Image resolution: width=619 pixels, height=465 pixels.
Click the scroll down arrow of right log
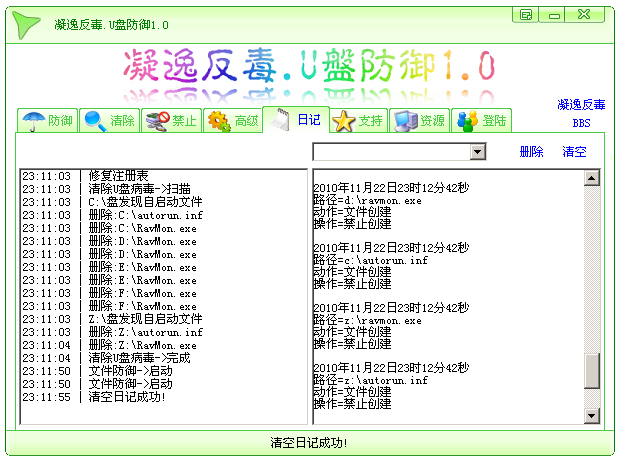(591, 415)
